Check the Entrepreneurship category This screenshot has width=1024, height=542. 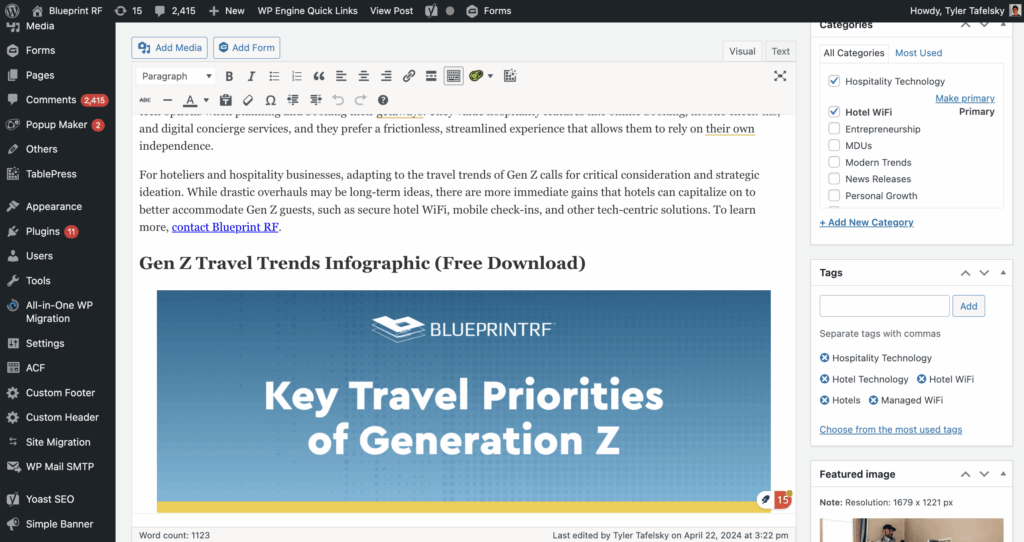point(834,129)
